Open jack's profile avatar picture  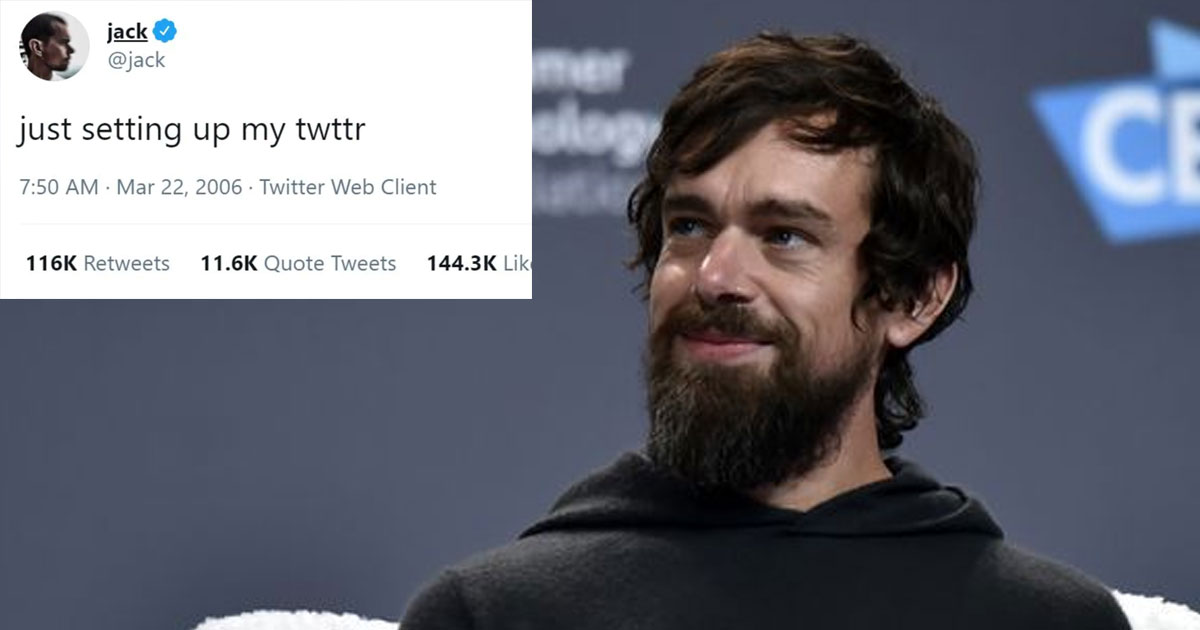point(55,46)
